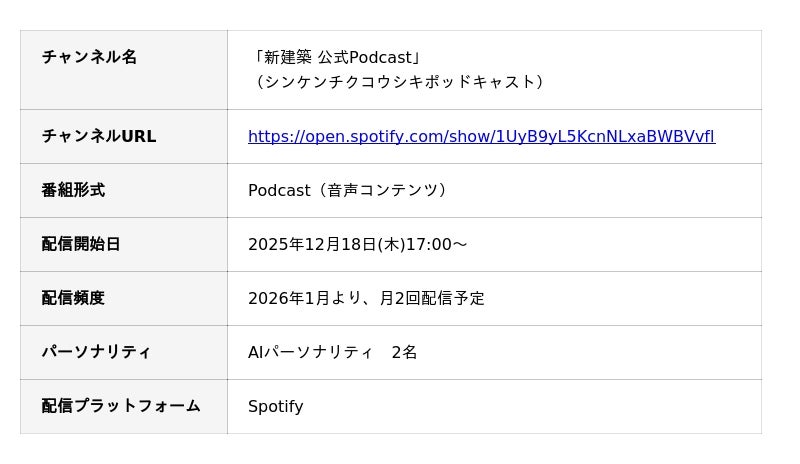The width and height of the screenshot is (800, 464).
Task: Click the word Podcast in 番組形式 row
Action: pos(279,190)
